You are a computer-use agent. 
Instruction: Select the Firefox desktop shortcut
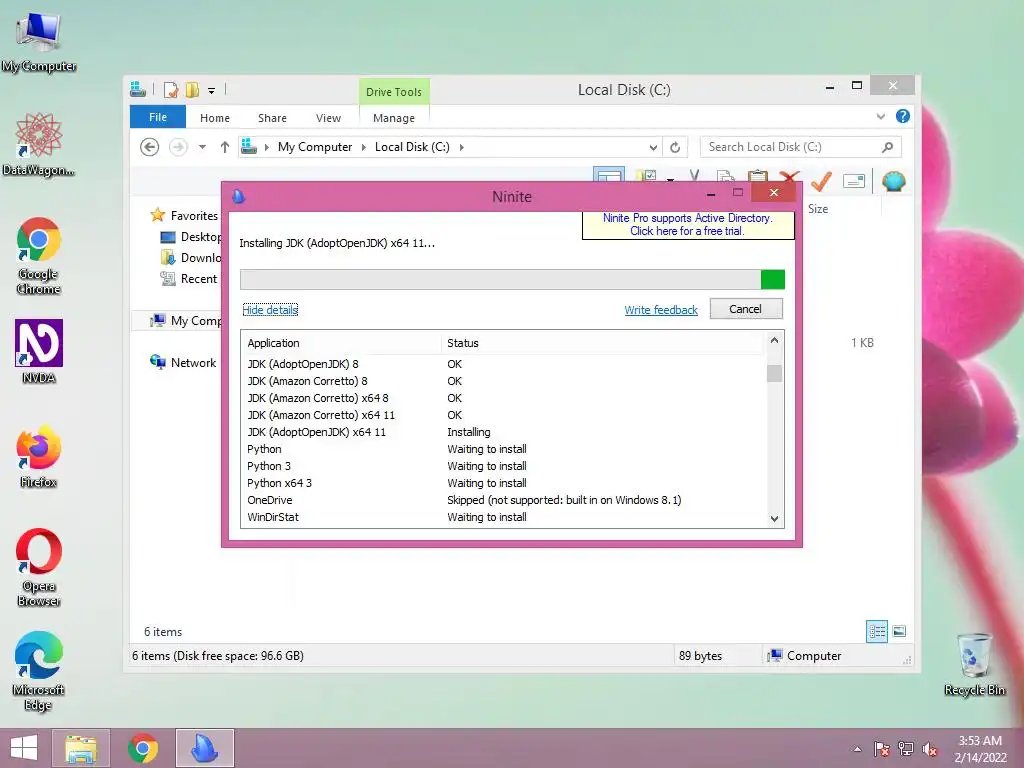39,456
